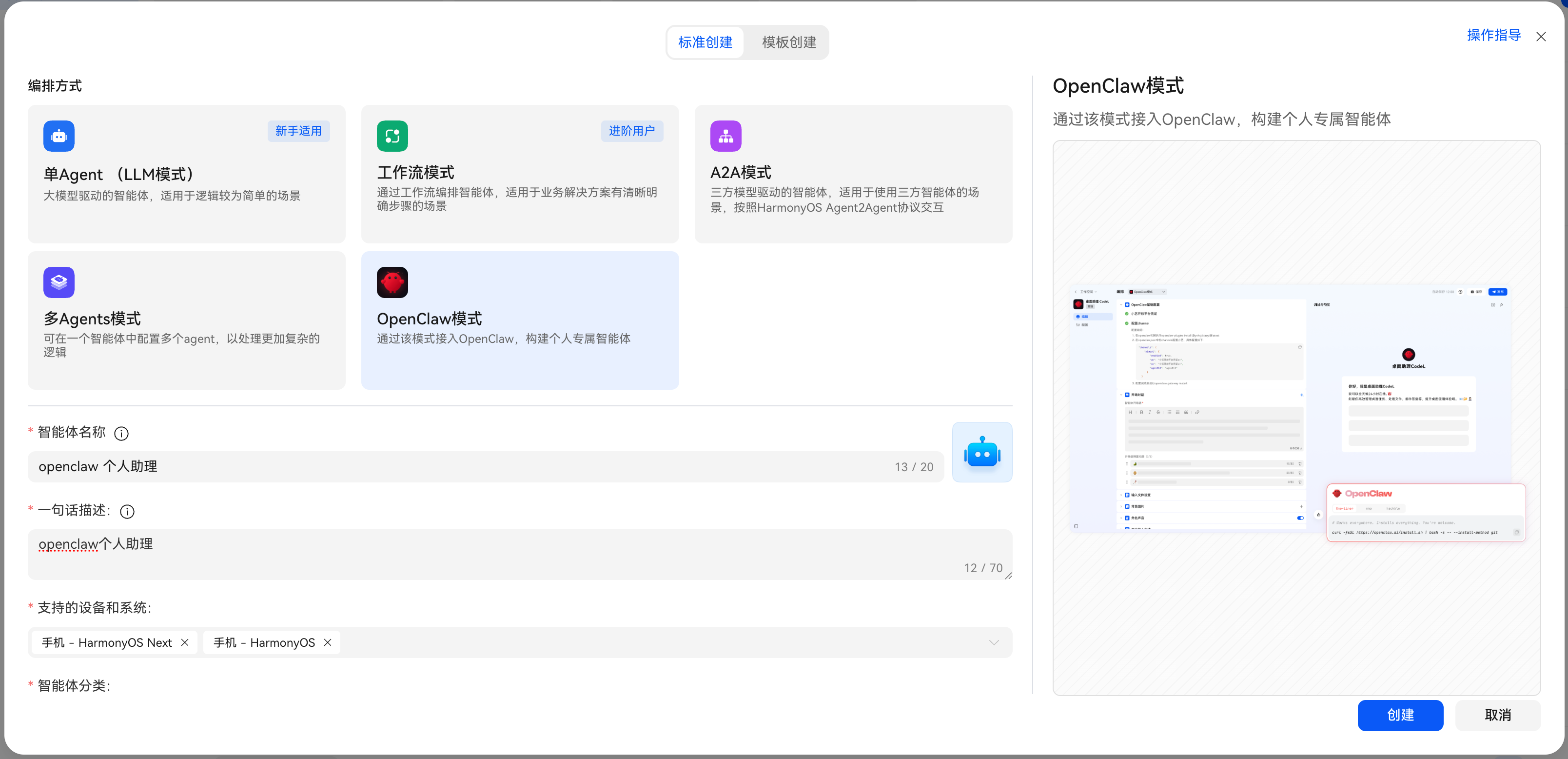
Task: Change the agent avatar robot image
Action: 982,453
